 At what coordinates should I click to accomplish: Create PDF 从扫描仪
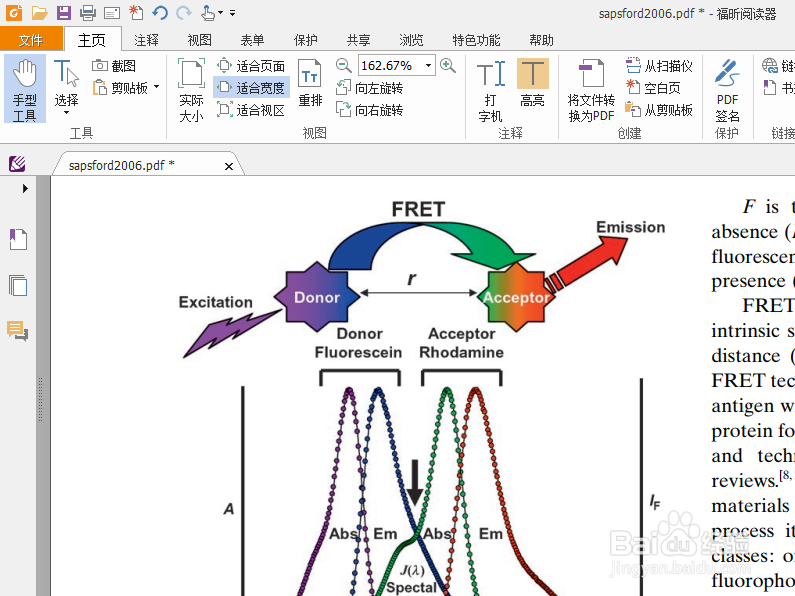coord(659,65)
